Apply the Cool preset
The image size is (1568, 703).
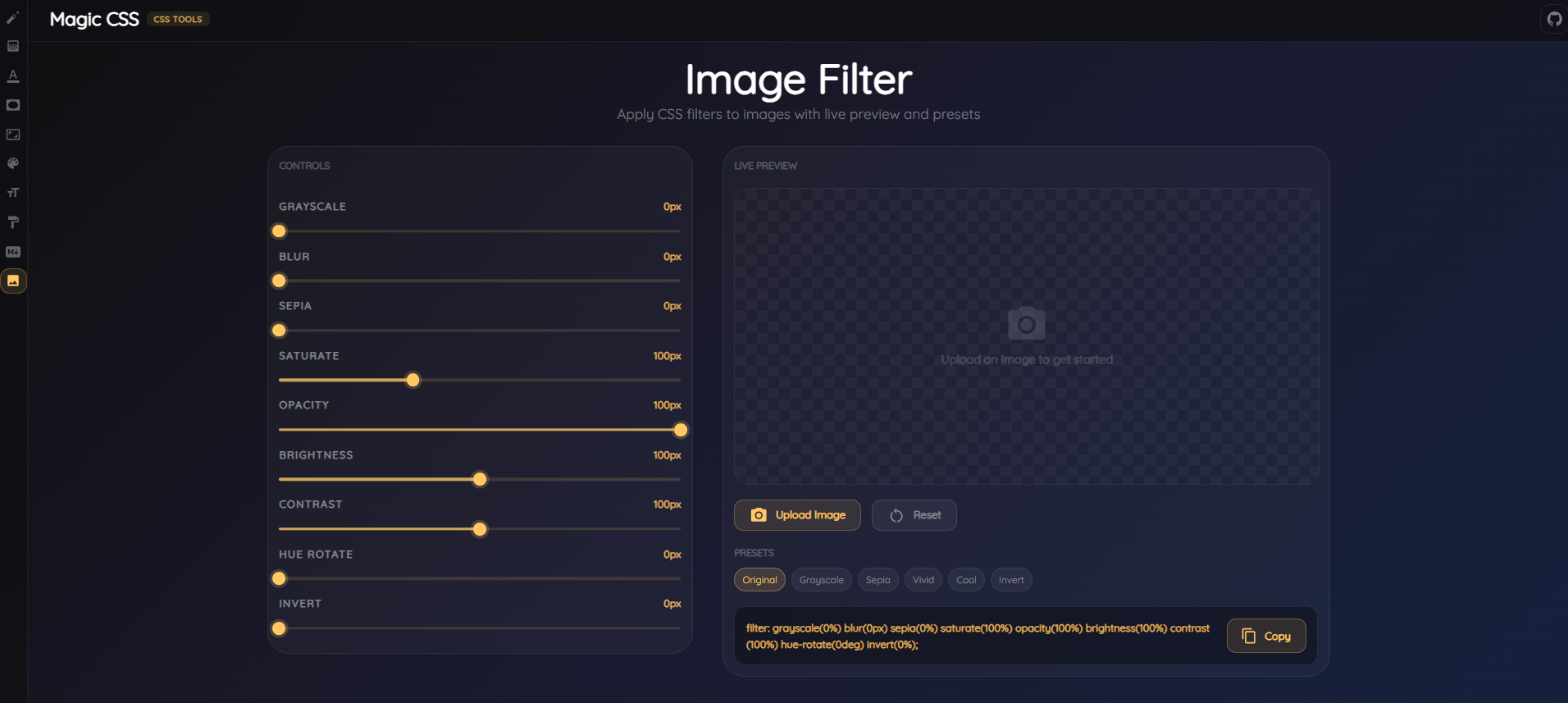point(966,580)
